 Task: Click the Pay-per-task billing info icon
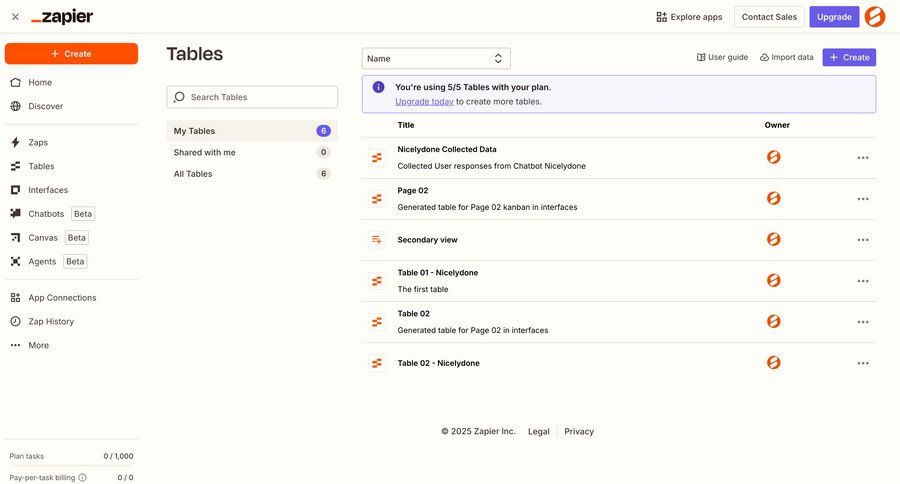click(x=83, y=478)
